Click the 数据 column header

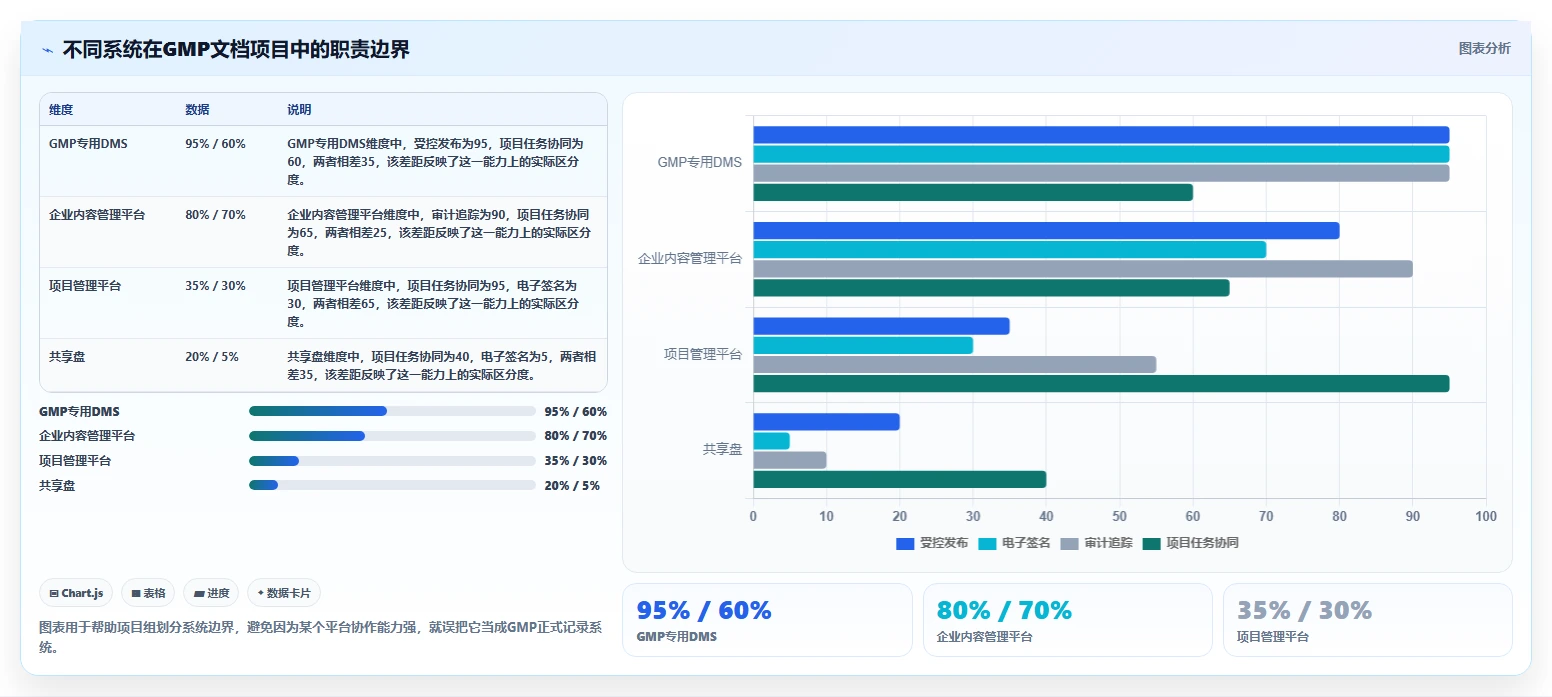coord(197,110)
